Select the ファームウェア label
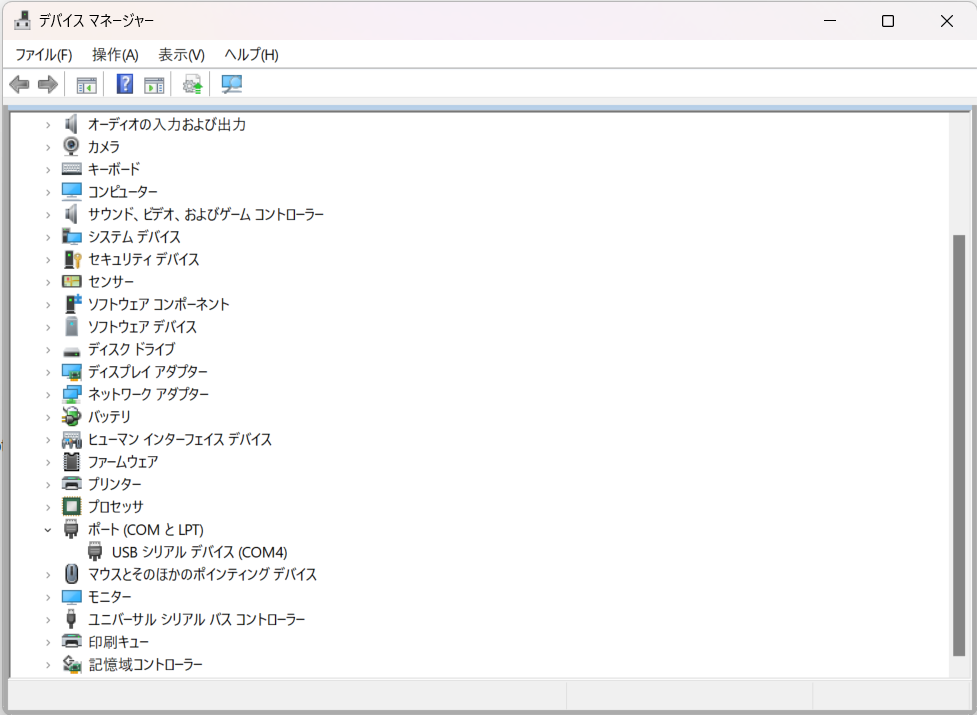Image resolution: width=977 pixels, height=715 pixels. click(x=123, y=462)
